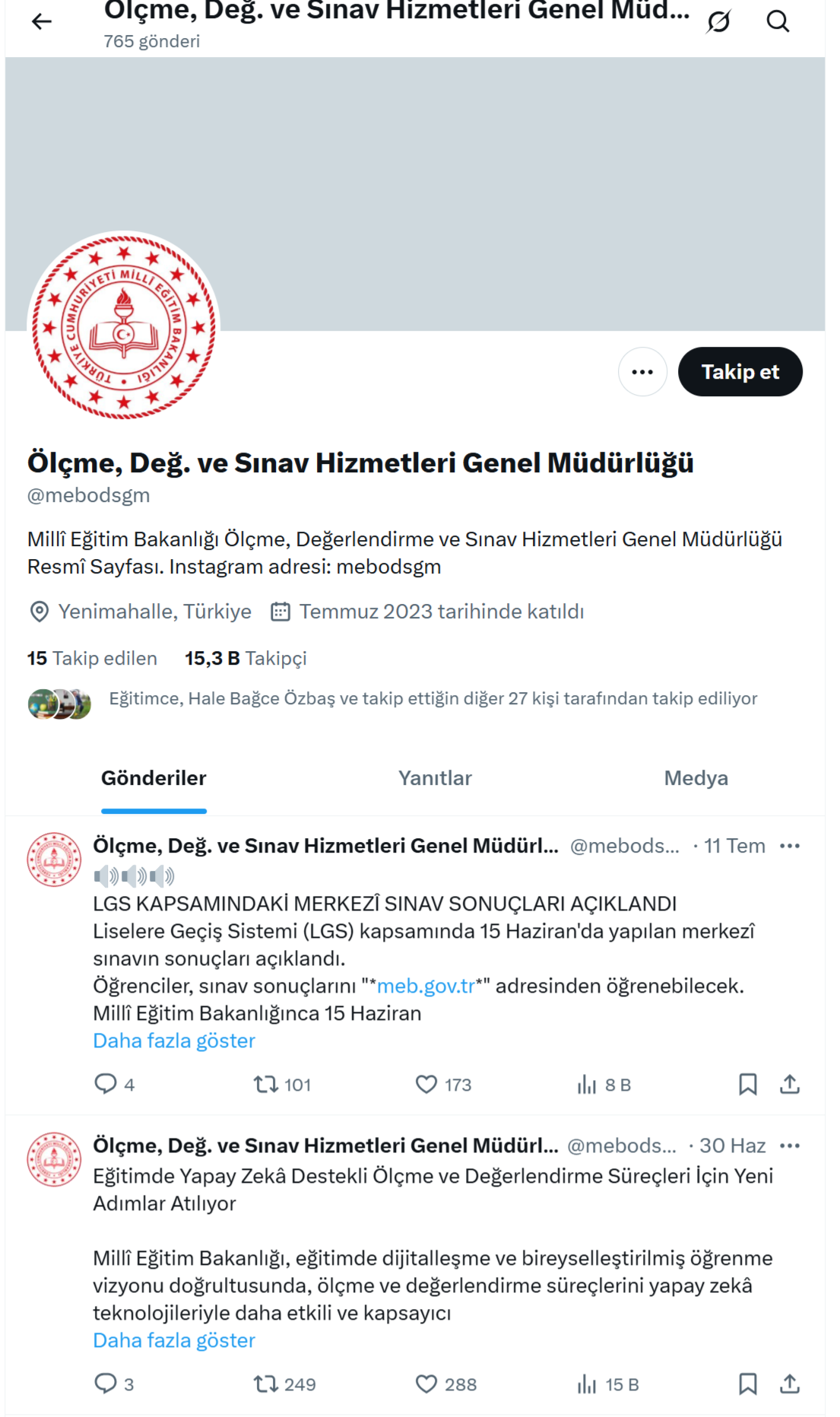
Task: Reply to the LGS results post
Action: pos(105,1084)
